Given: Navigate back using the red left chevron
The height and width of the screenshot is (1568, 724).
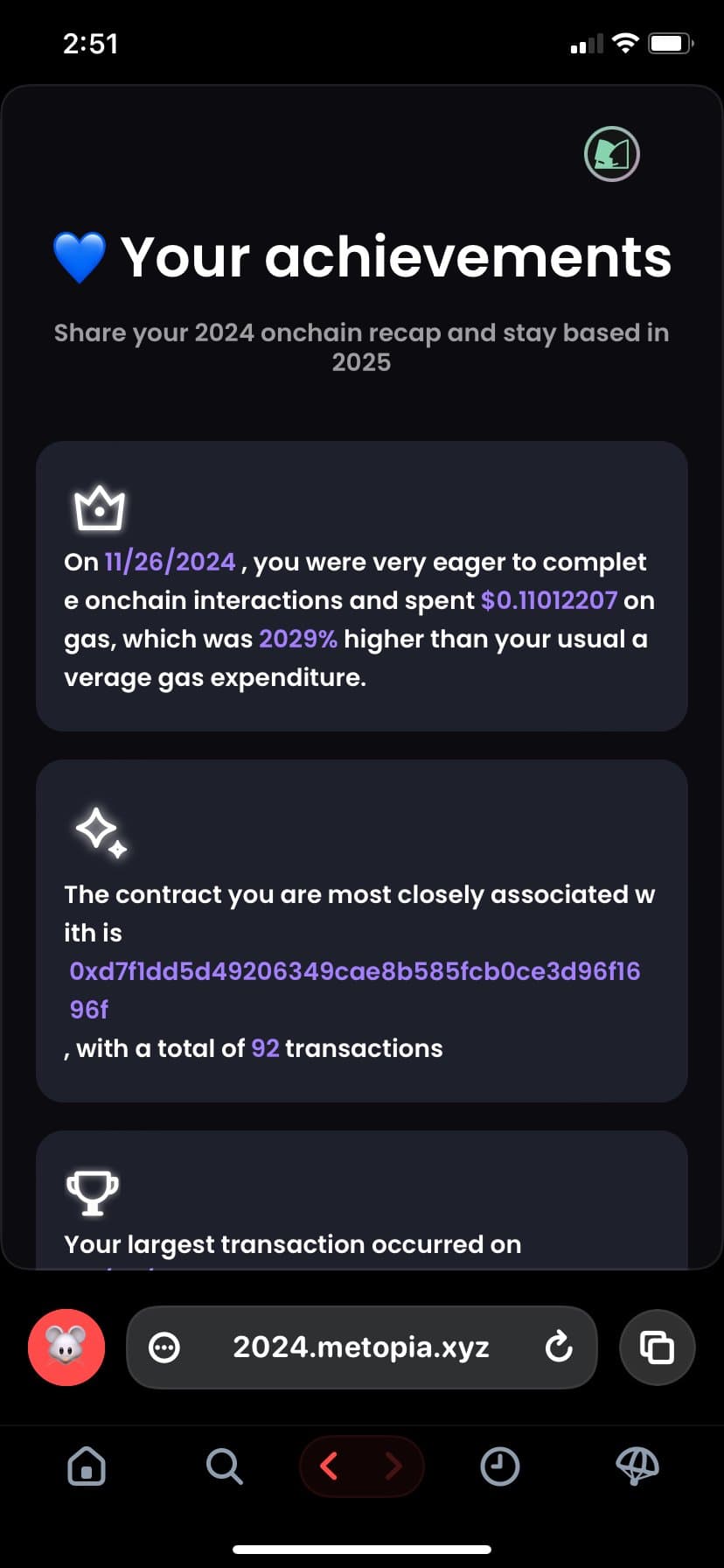Looking at the screenshot, I should point(331,1466).
